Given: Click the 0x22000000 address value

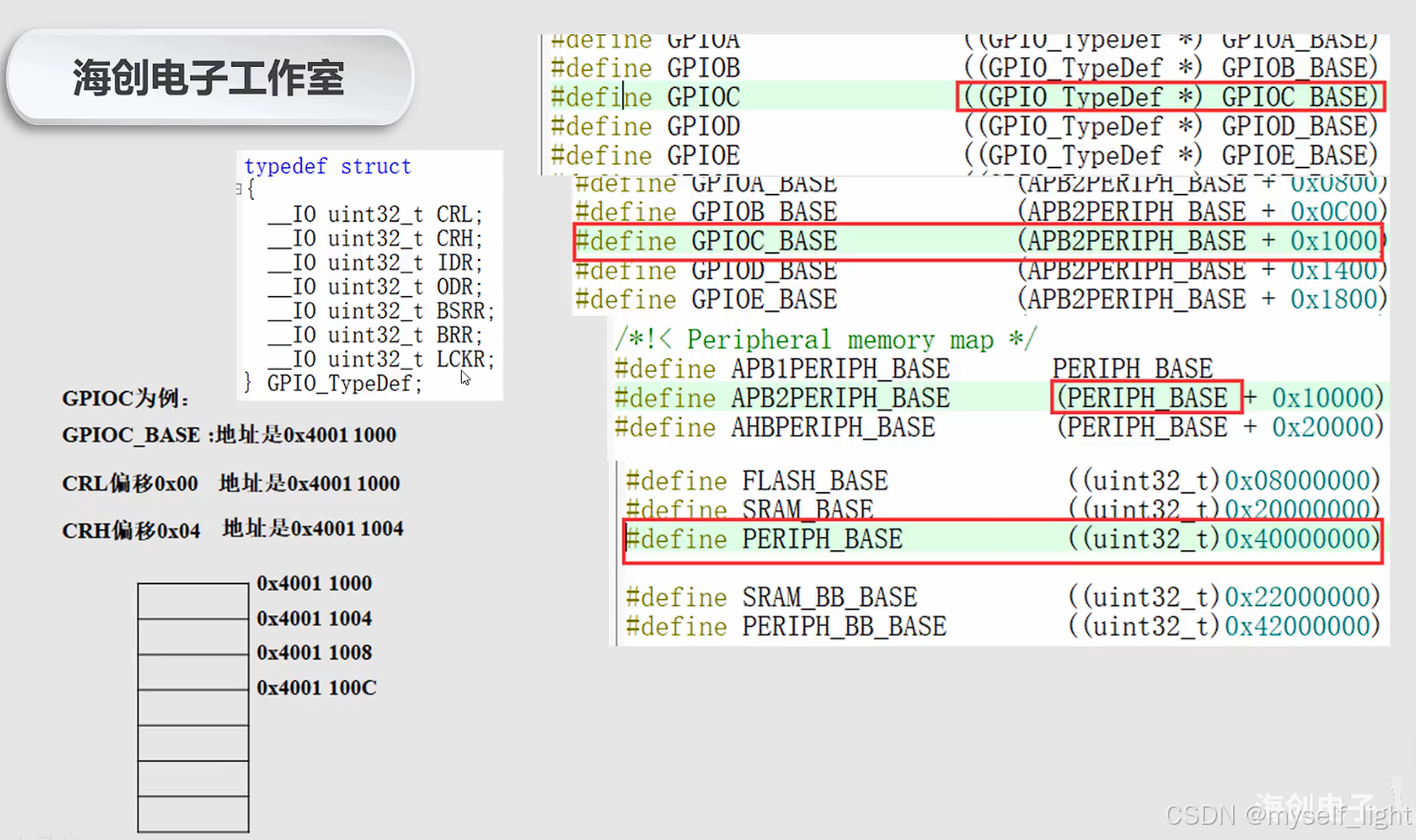Looking at the screenshot, I should click(1298, 597).
